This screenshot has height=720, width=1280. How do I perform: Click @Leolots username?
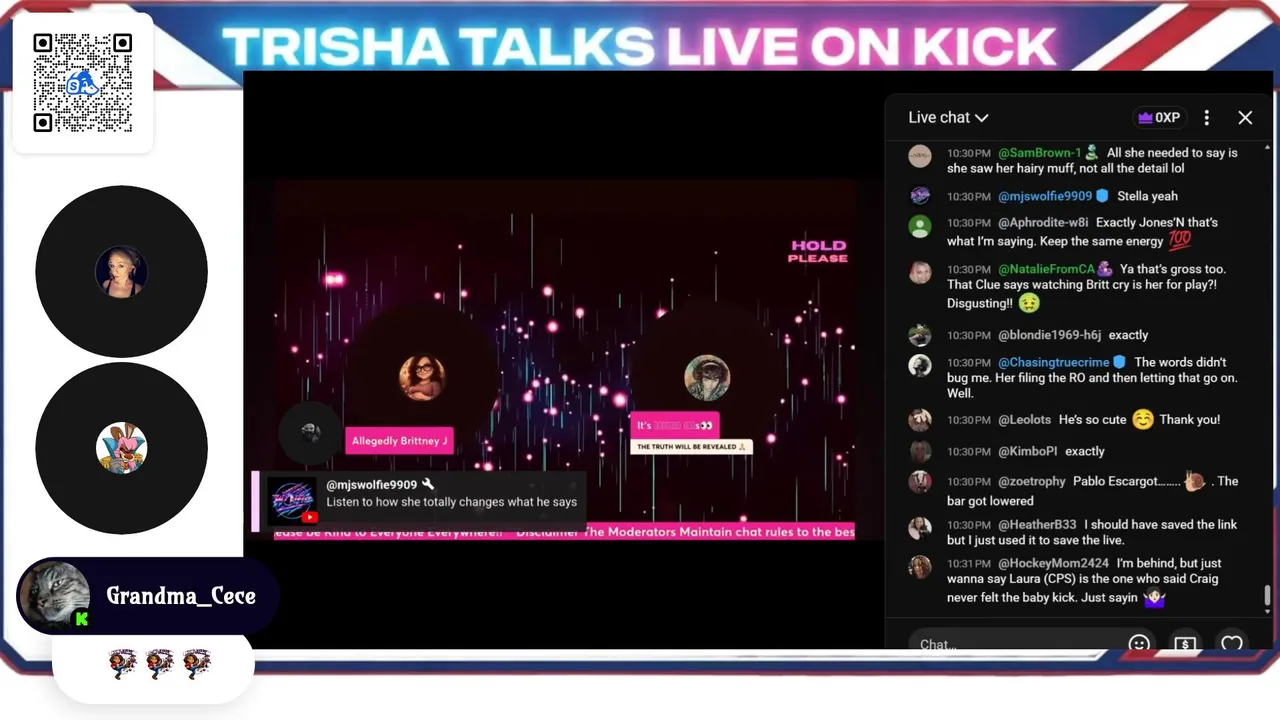tap(1025, 420)
